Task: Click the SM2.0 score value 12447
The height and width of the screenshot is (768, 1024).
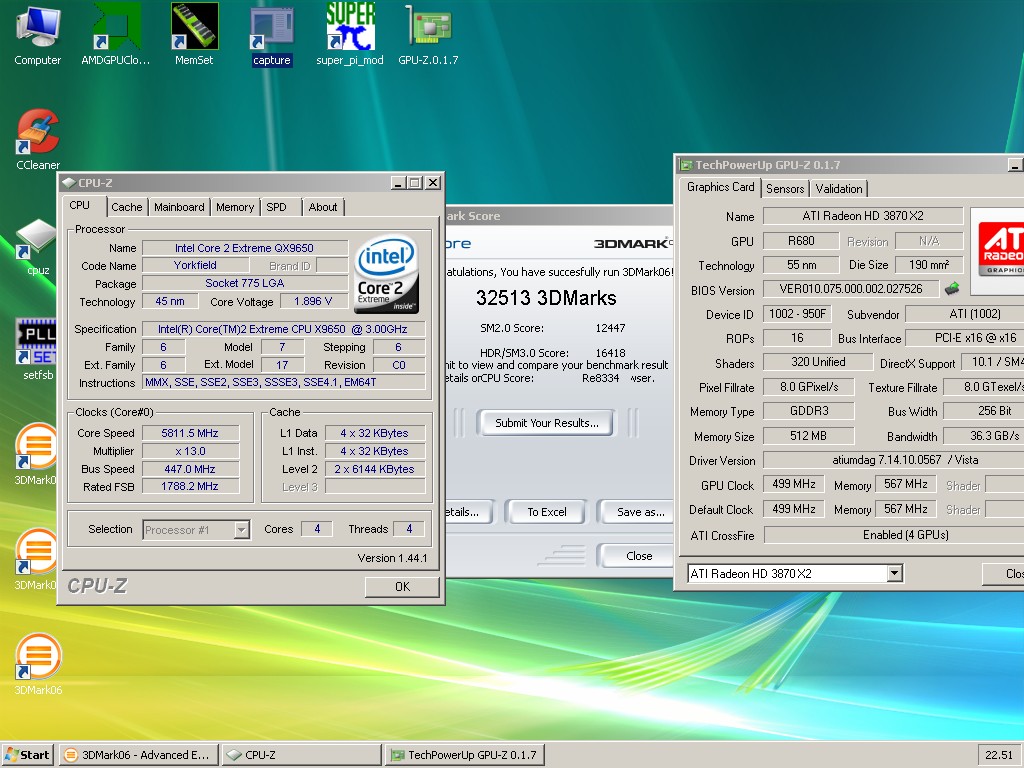Action: (610, 328)
